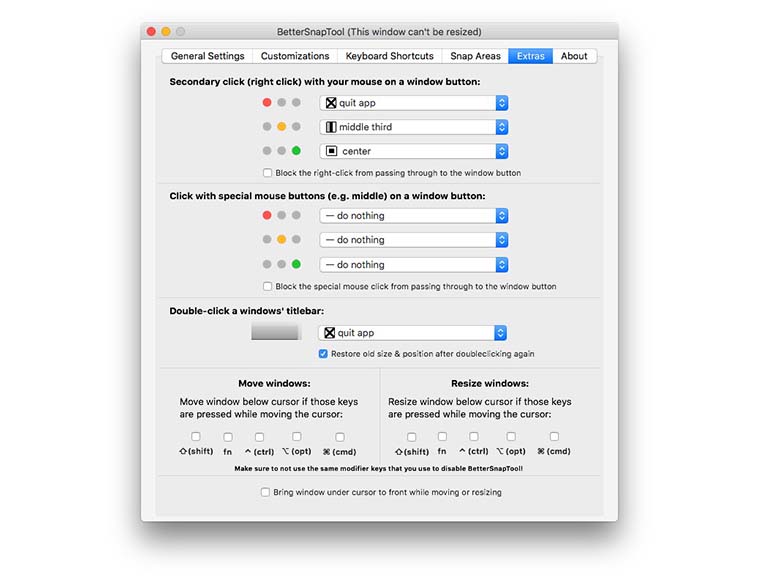Check cmd key for Resize windows

[x=554, y=437]
